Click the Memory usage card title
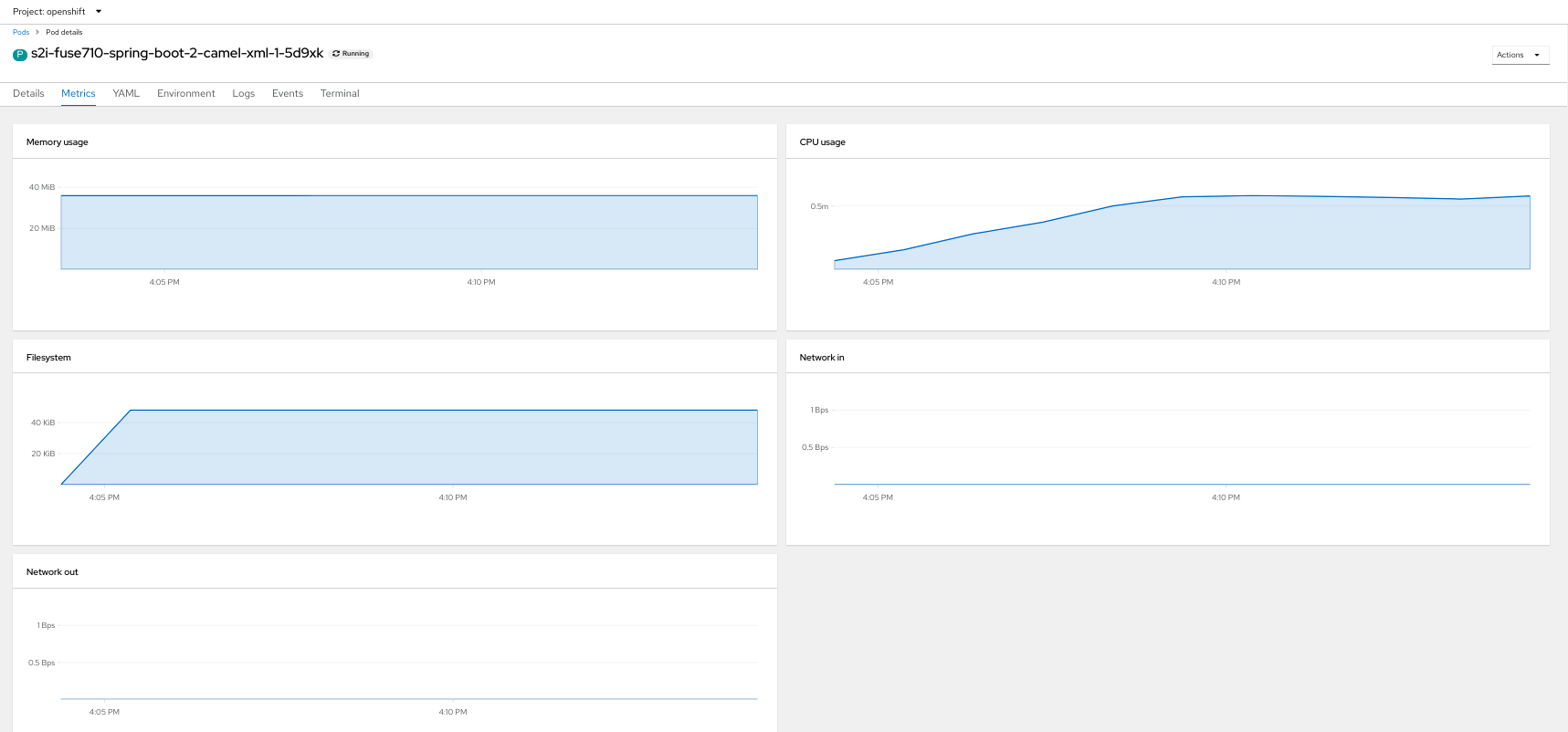The image size is (1568, 732). tap(58, 142)
